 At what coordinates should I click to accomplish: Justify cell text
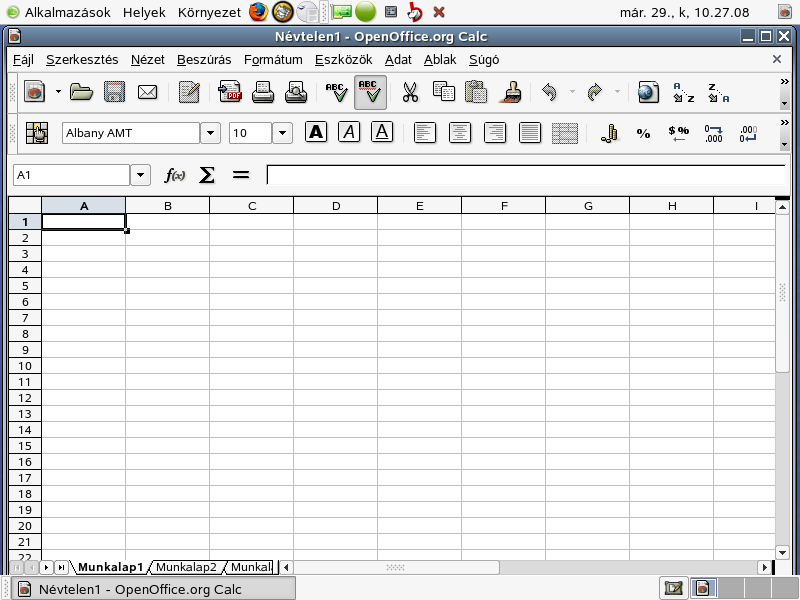530,133
